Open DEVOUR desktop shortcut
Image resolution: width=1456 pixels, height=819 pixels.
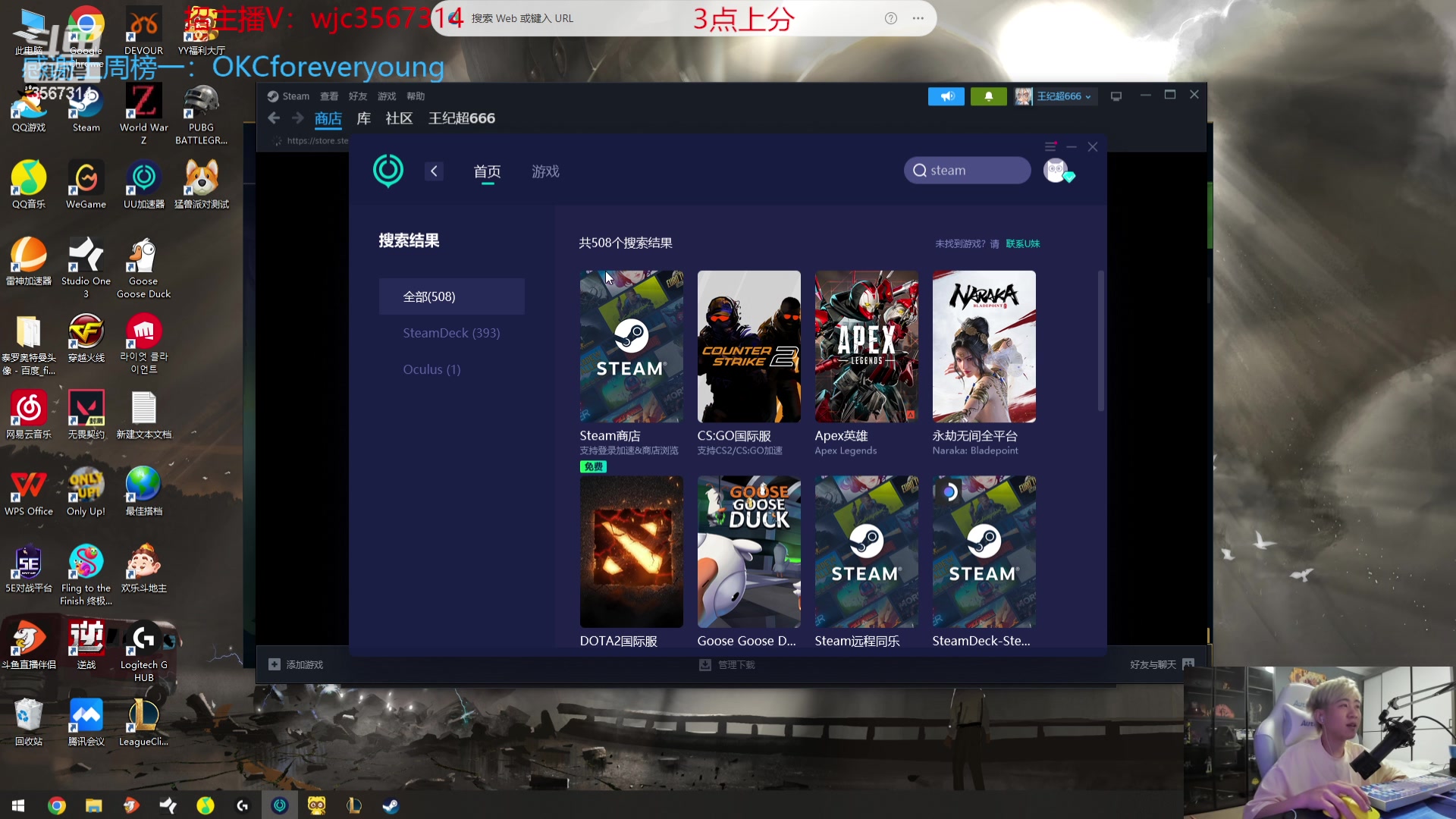click(143, 31)
